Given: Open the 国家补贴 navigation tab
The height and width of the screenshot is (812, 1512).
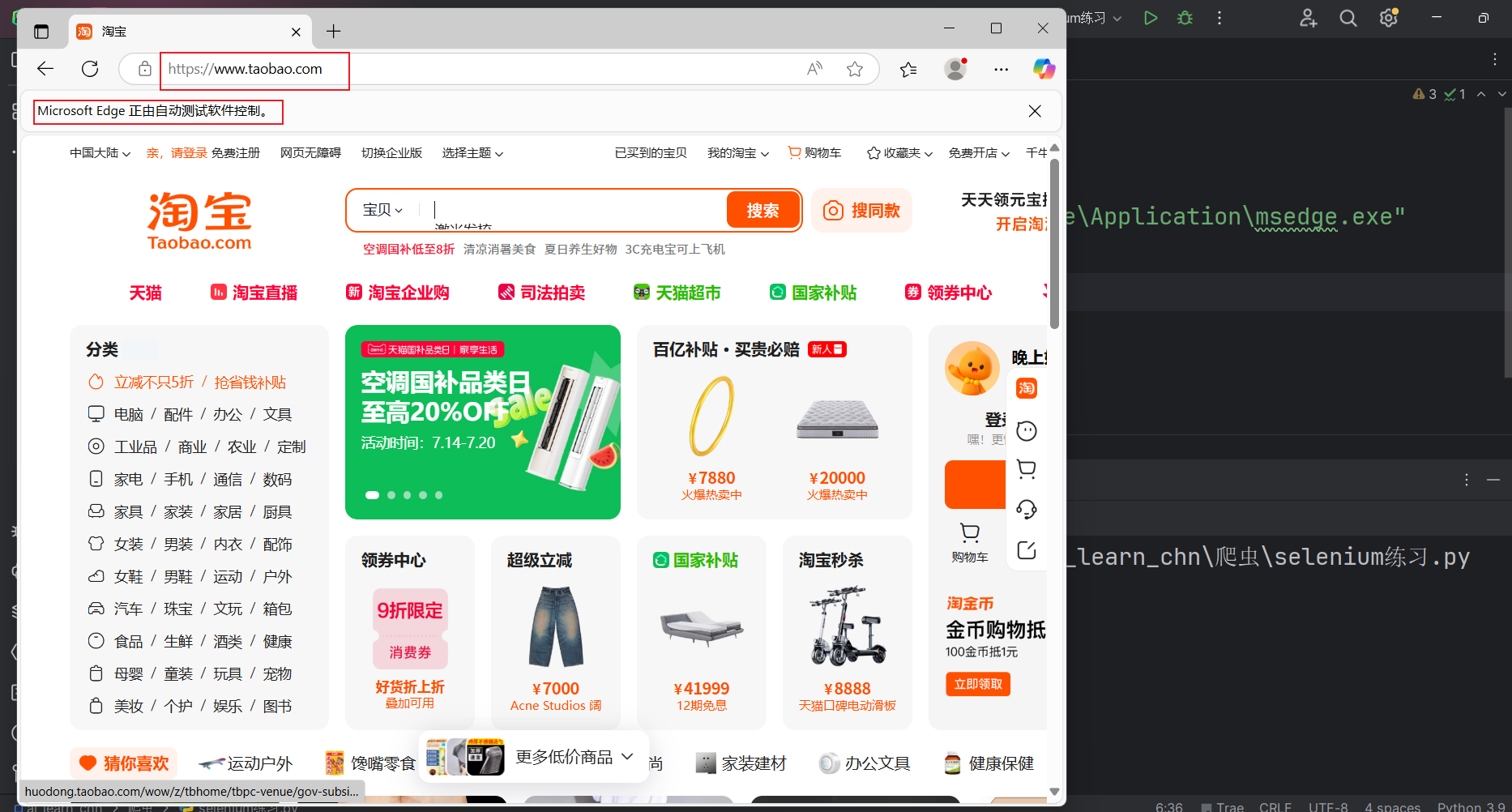Looking at the screenshot, I should [813, 293].
